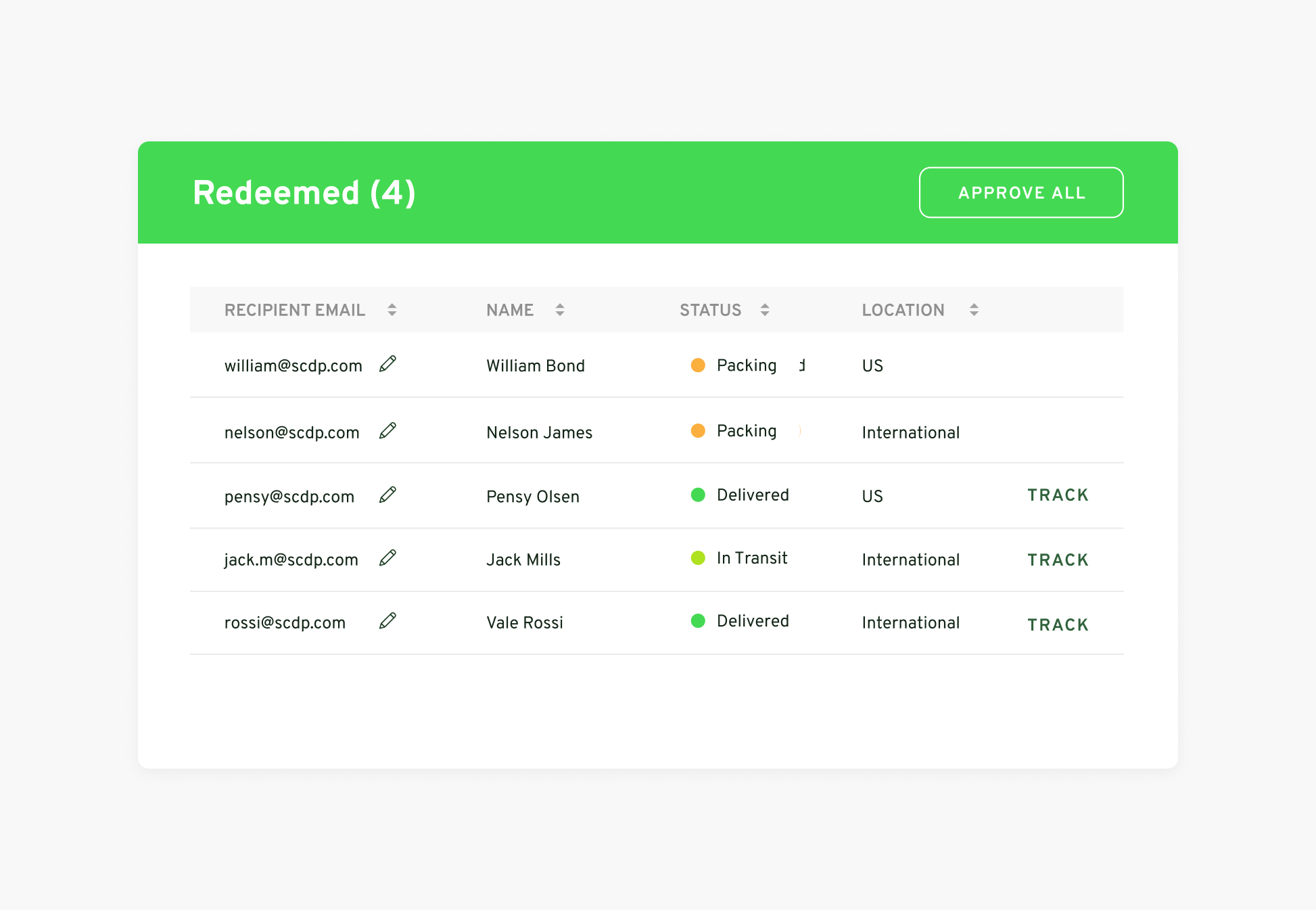Select the Nelson James name cell
This screenshot has width=1316, height=910.
coord(539,432)
